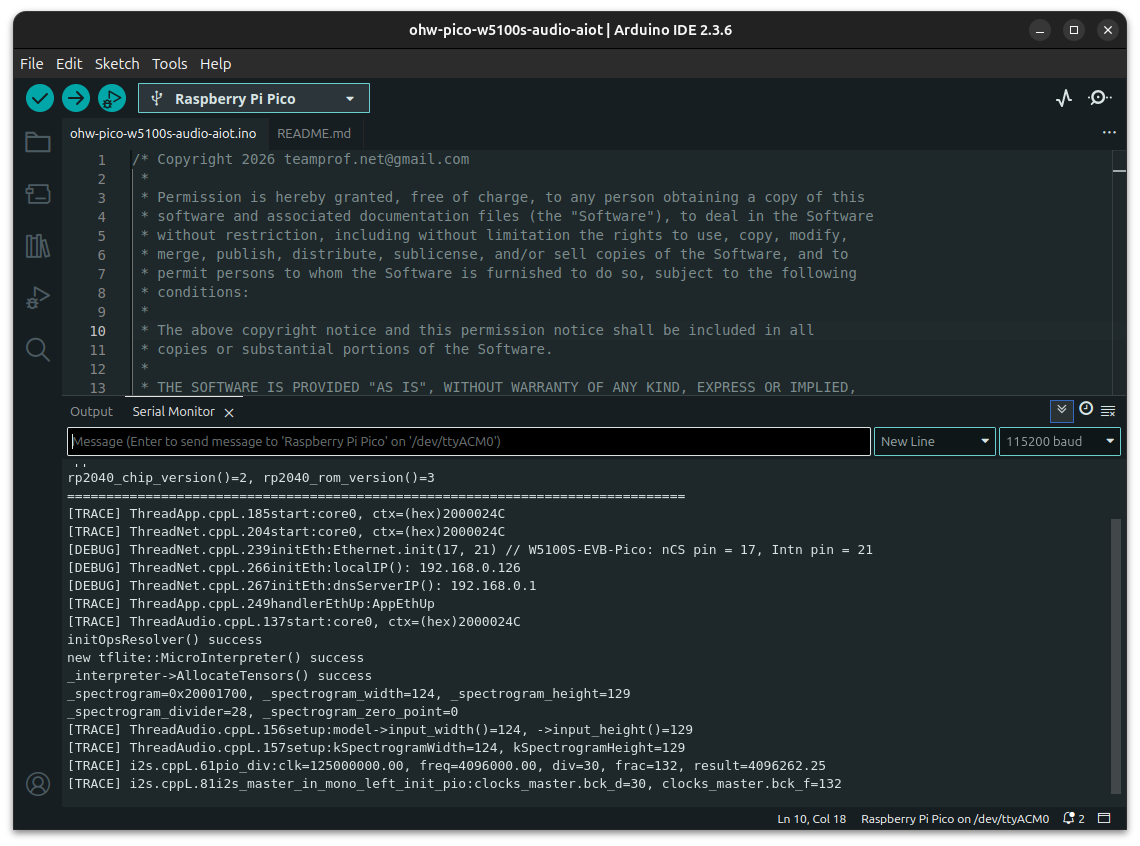Toggle autoscroll in Serial Monitor

point(1061,410)
